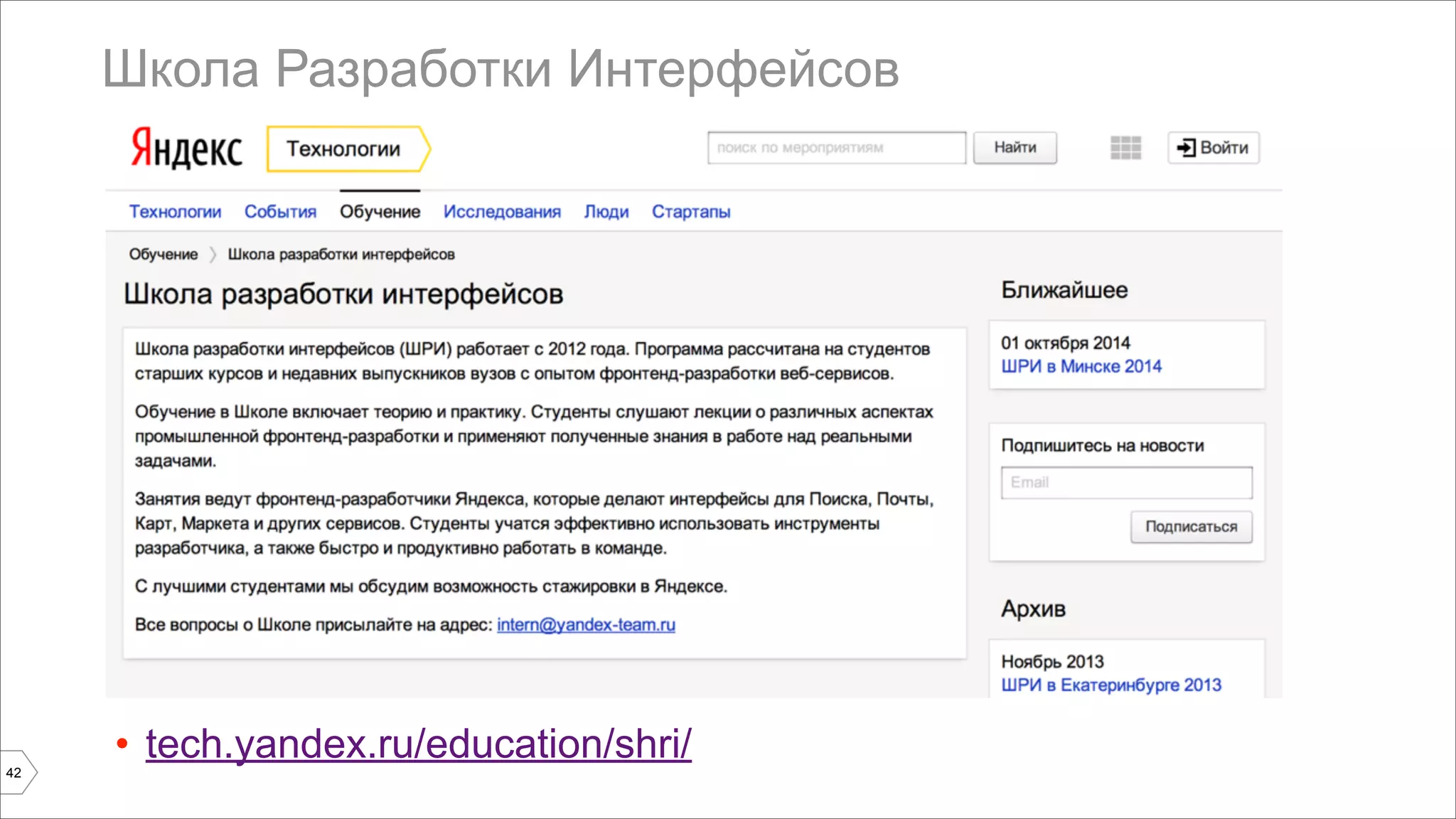Open the tech.yandex.ru/education/shri/ link
Image resolution: width=1456 pixels, height=819 pixels.
point(419,744)
